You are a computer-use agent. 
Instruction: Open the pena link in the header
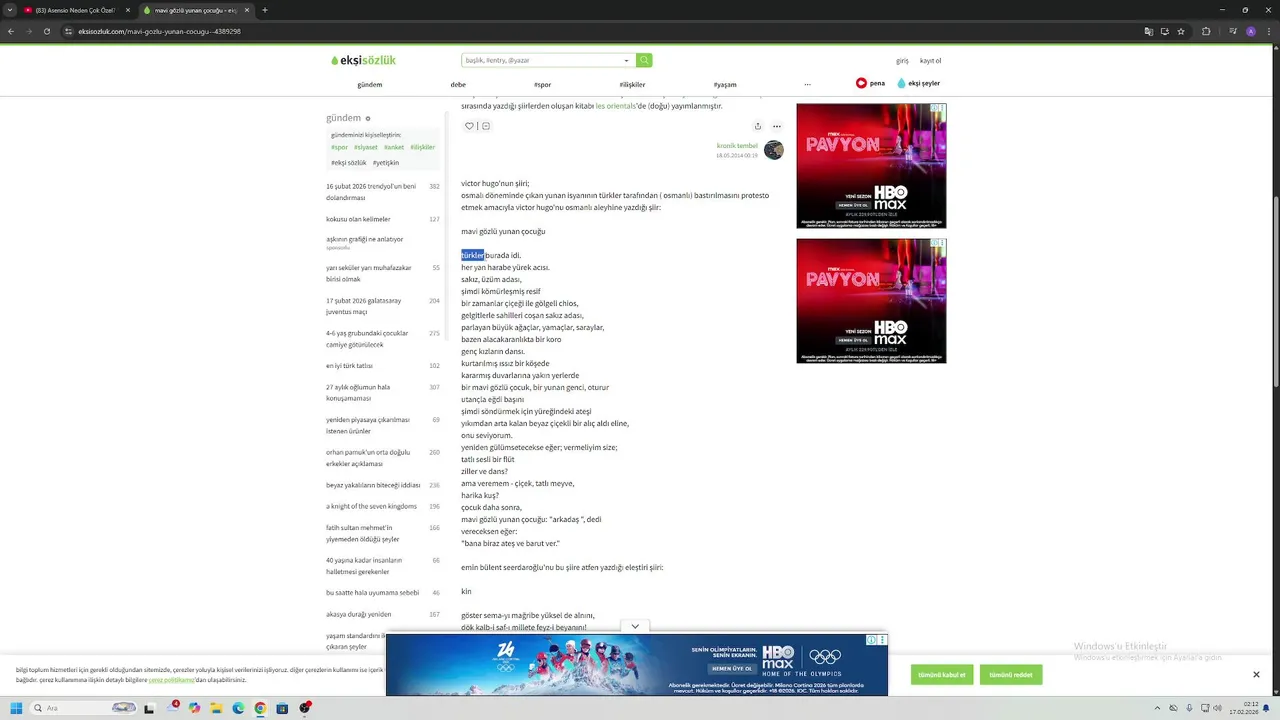870,83
